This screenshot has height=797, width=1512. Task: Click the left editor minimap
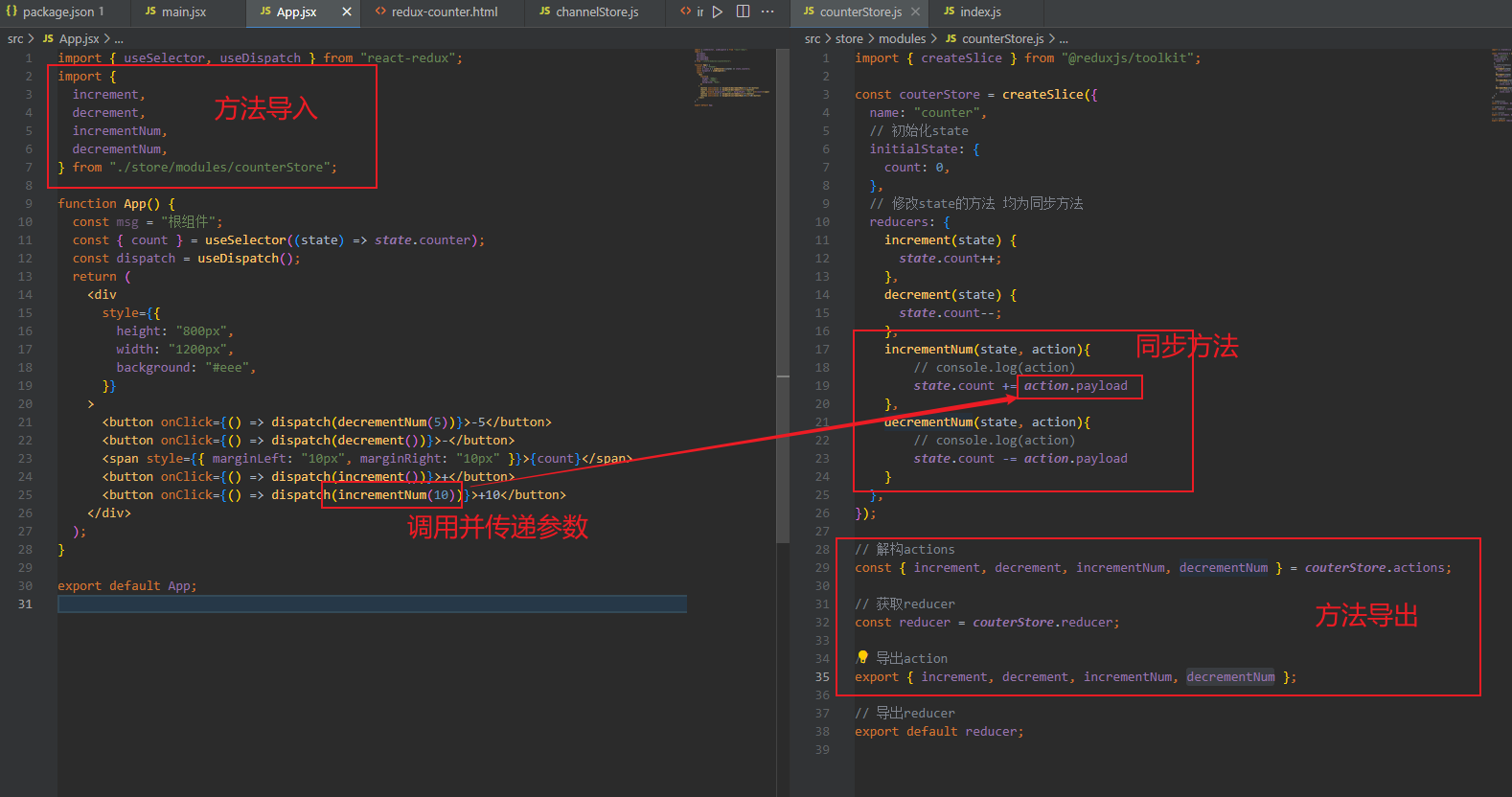click(732, 77)
